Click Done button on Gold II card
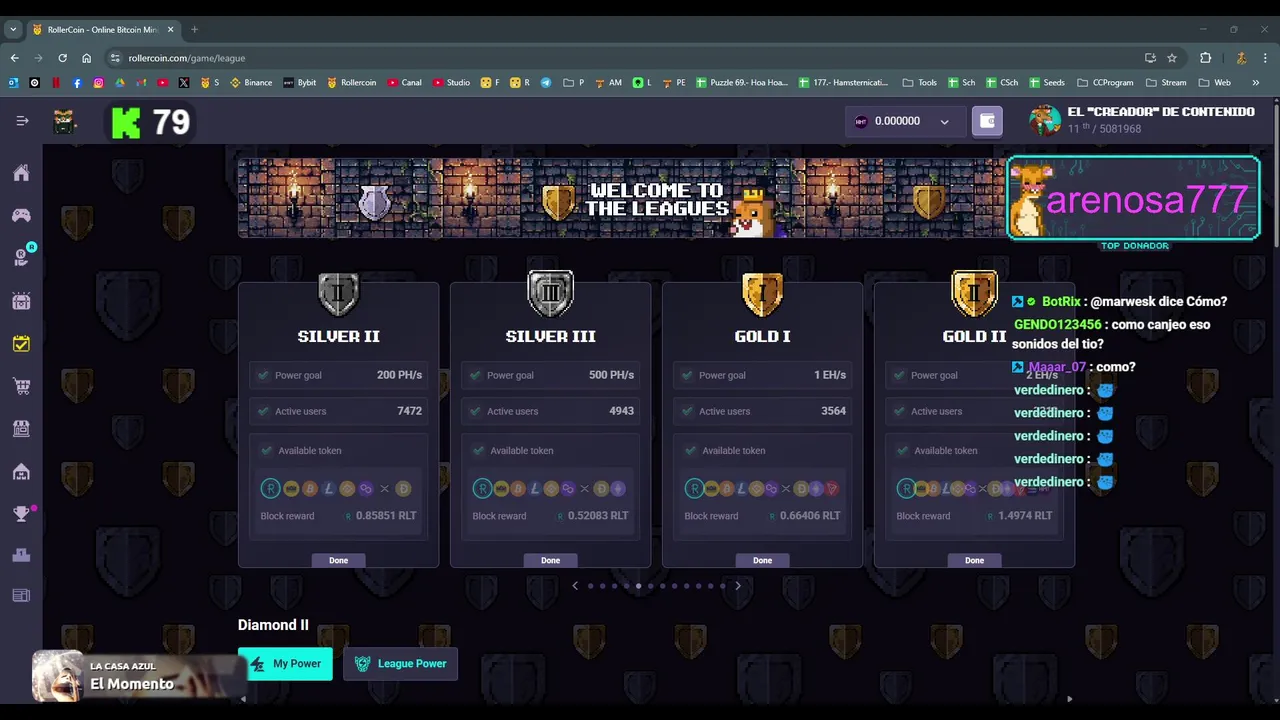The height and width of the screenshot is (720, 1280). click(x=974, y=560)
